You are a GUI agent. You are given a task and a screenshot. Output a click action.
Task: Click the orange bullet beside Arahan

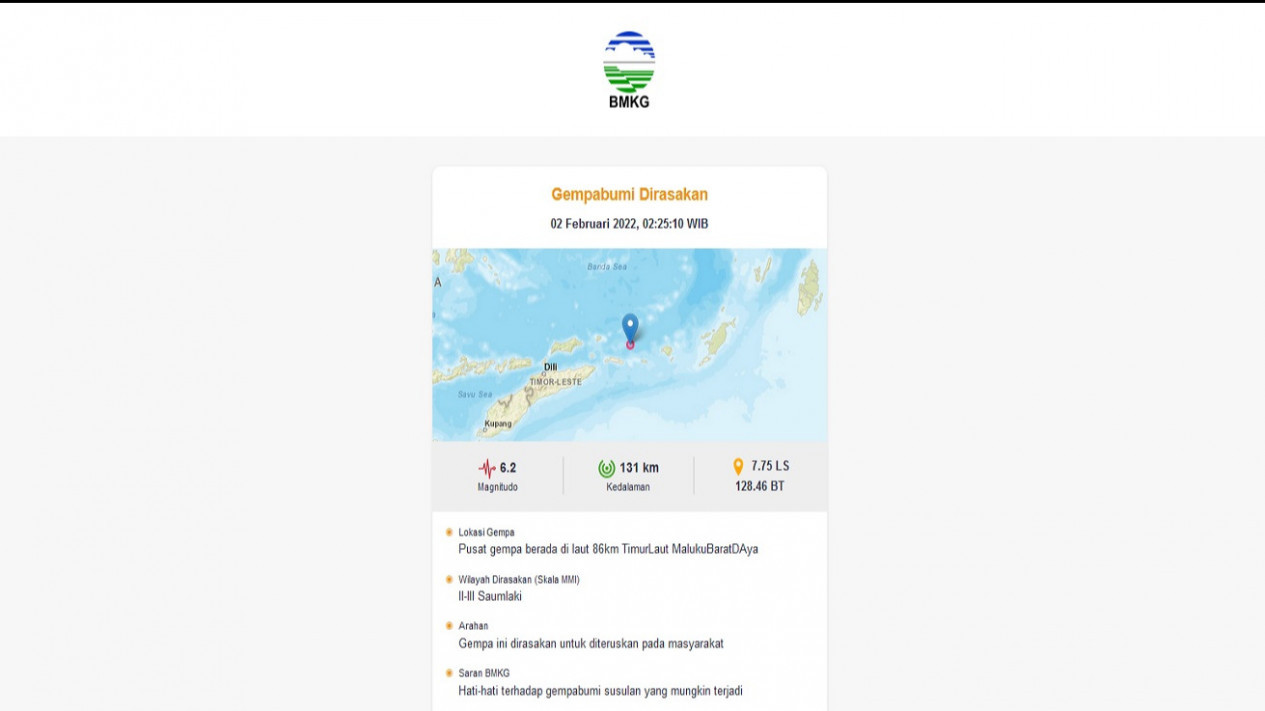click(447, 626)
